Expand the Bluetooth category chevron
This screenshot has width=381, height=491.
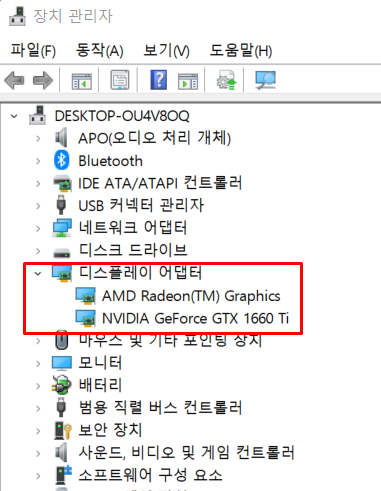pos(38,161)
